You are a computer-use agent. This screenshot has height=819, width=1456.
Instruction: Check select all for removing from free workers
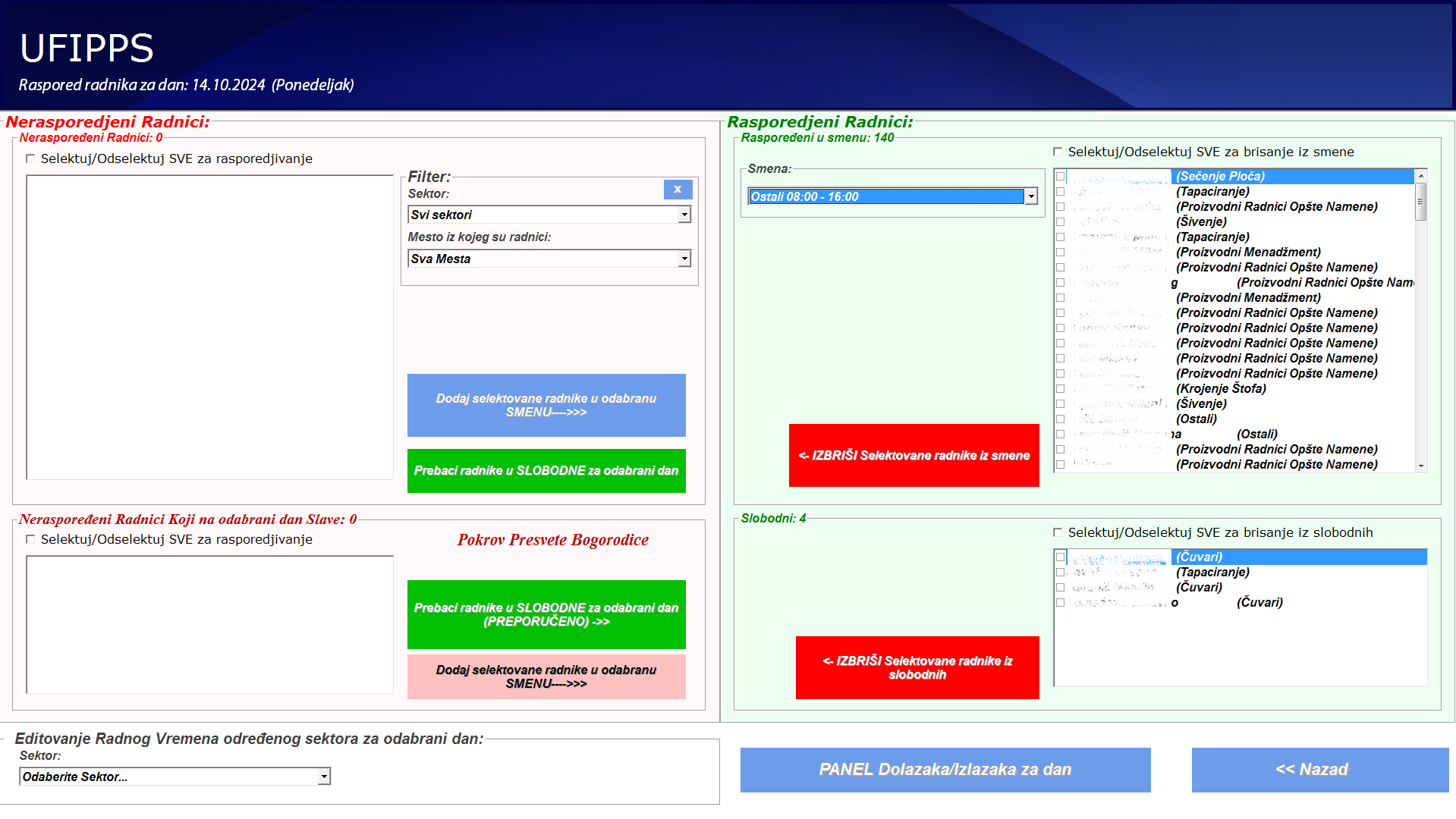pyautogui.click(x=1058, y=532)
